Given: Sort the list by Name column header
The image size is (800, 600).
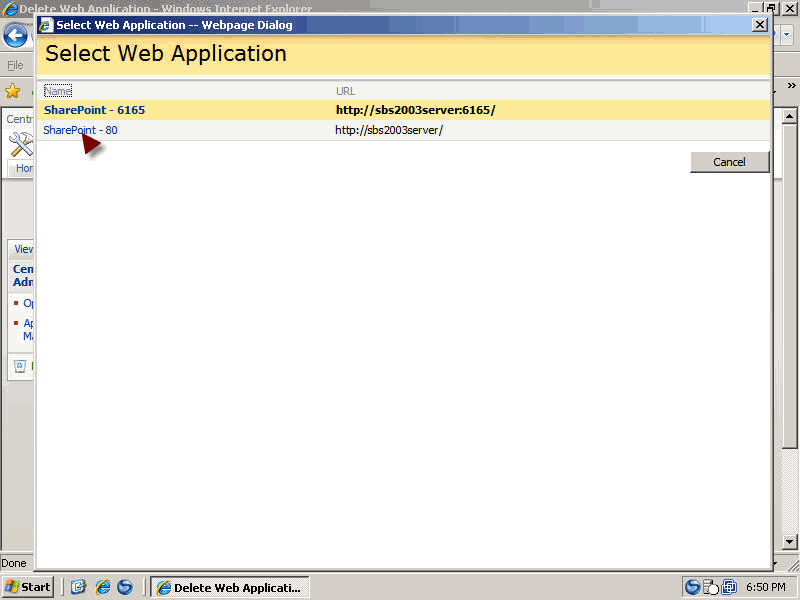Looking at the screenshot, I should [58, 91].
